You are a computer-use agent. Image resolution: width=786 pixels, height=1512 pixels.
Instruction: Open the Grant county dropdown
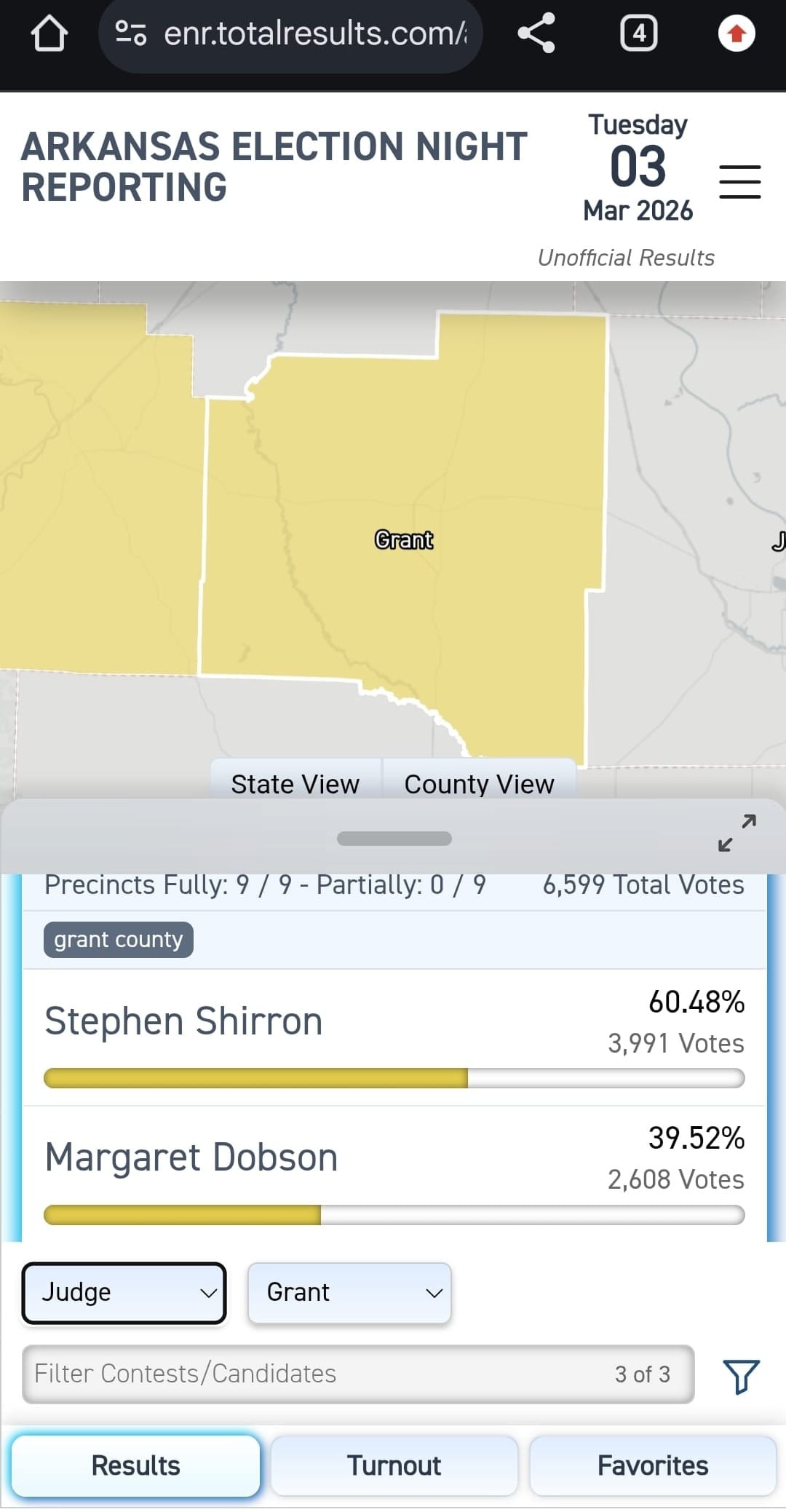coord(349,1292)
